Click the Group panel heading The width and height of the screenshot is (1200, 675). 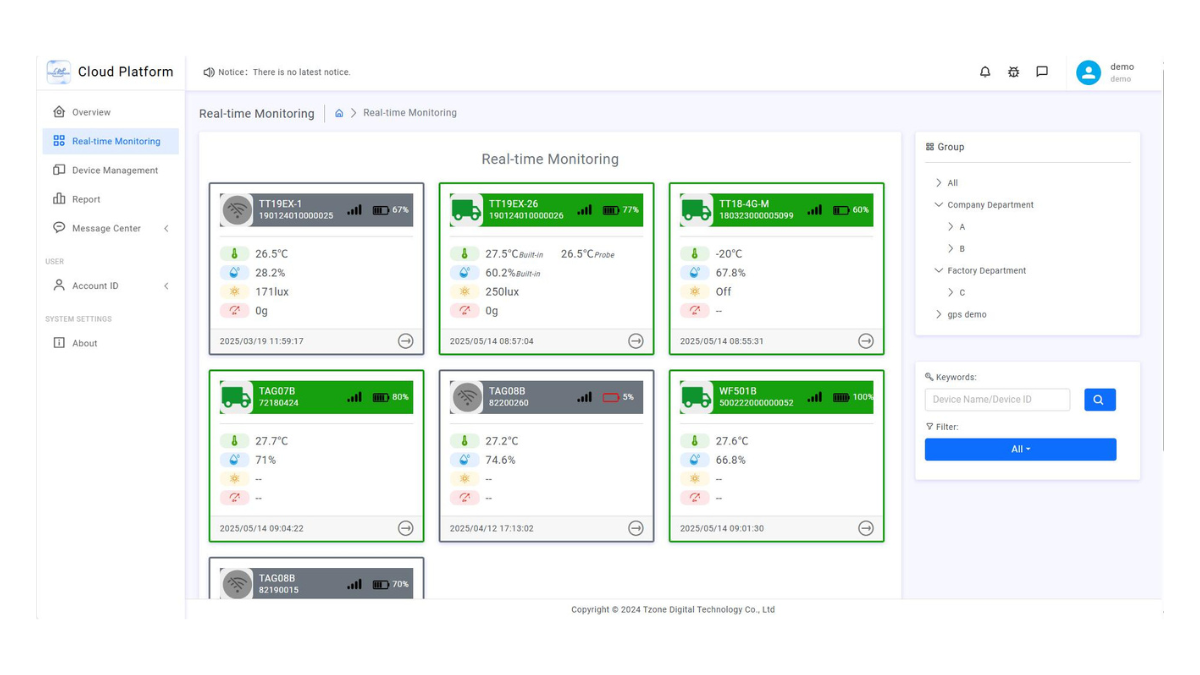click(x=945, y=147)
